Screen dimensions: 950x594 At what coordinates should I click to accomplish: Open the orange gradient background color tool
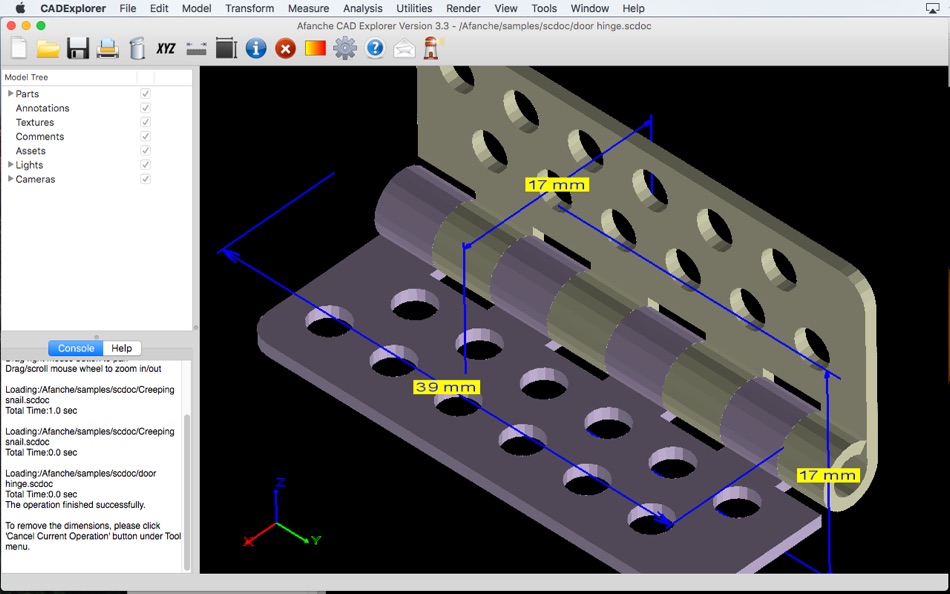(315, 48)
